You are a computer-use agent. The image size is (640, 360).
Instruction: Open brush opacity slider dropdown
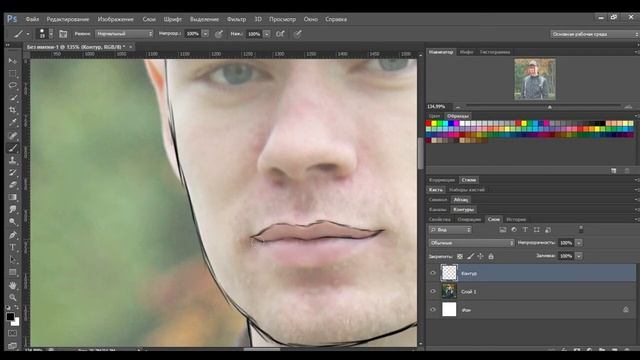(206, 34)
